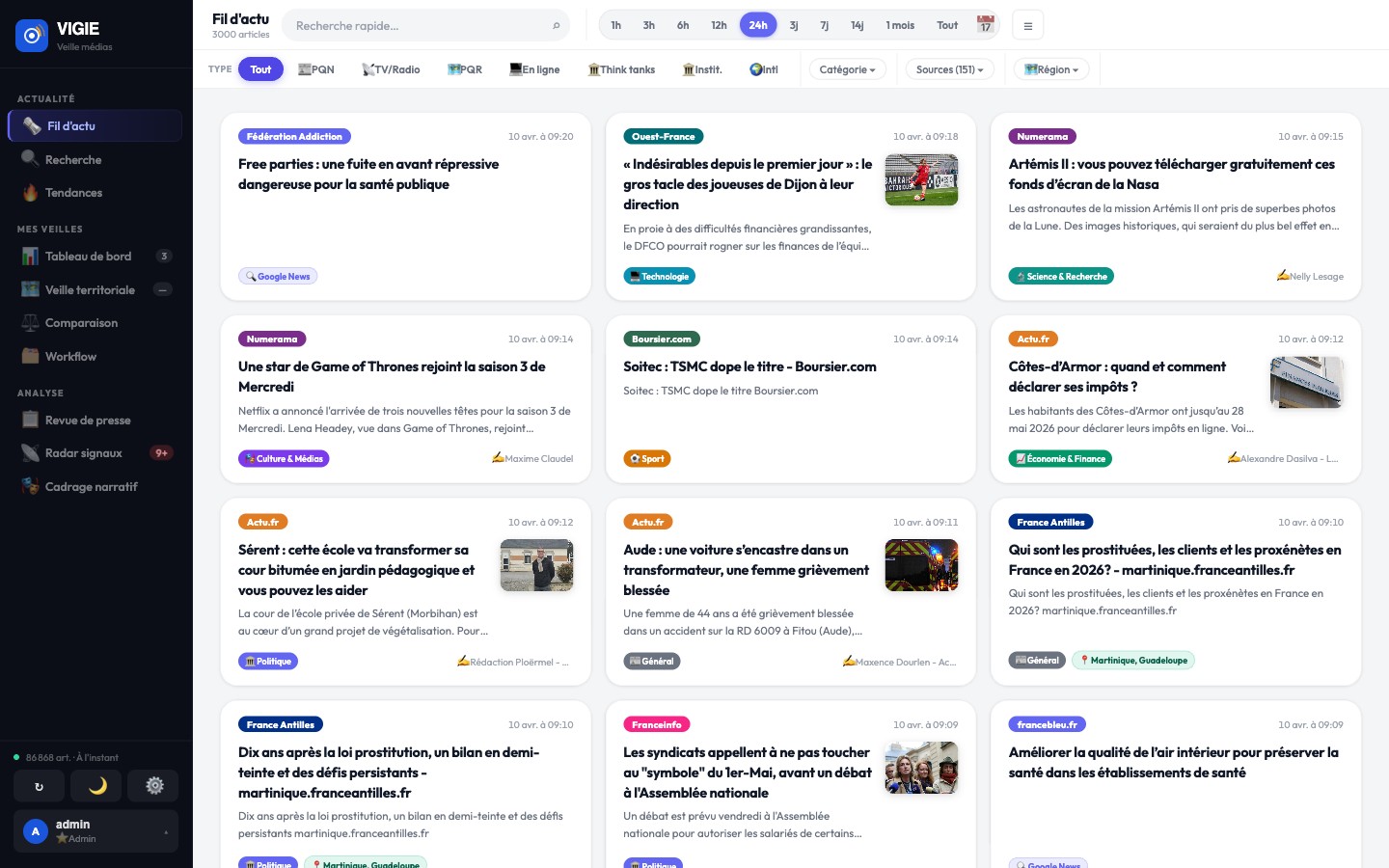Open settings gear button
This screenshot has height=868, width=1389.
click(x=153, y=786)
